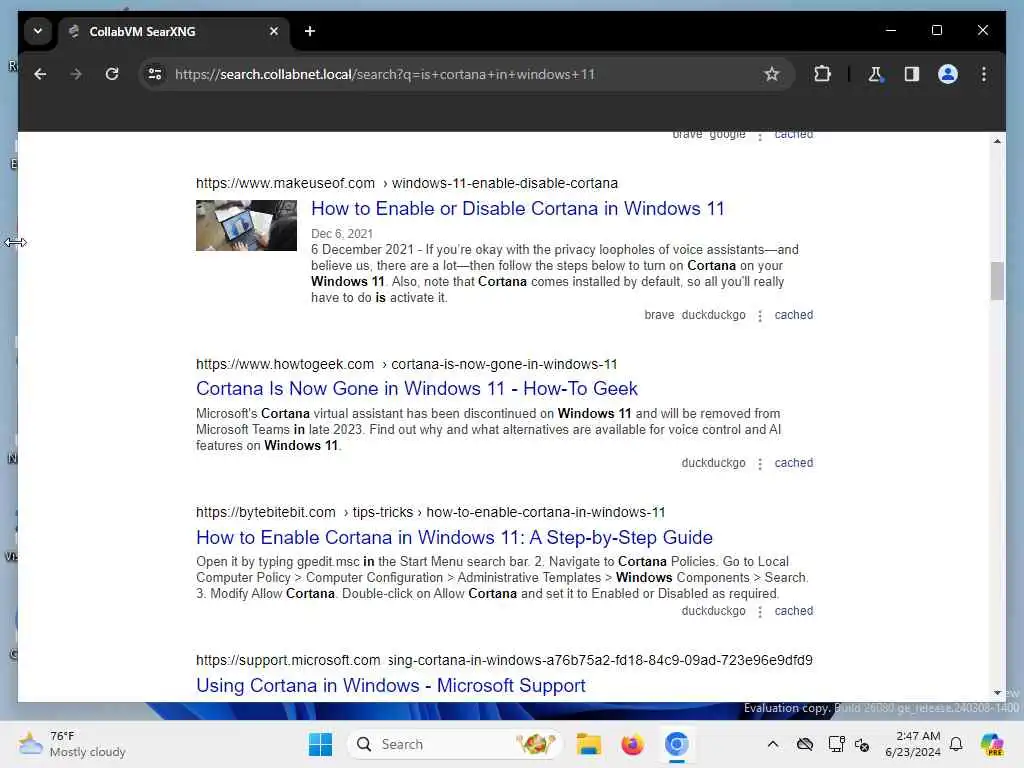The image size is (1024, 768).
Task: Expand options dots for bytebitbit result
Action: 760,612
